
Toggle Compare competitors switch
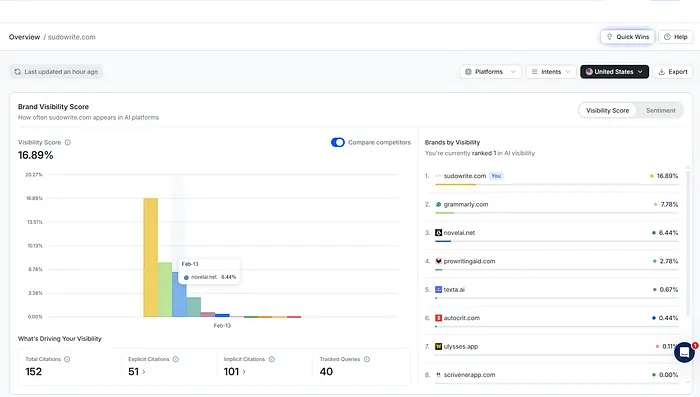click(x=338, y=142)
